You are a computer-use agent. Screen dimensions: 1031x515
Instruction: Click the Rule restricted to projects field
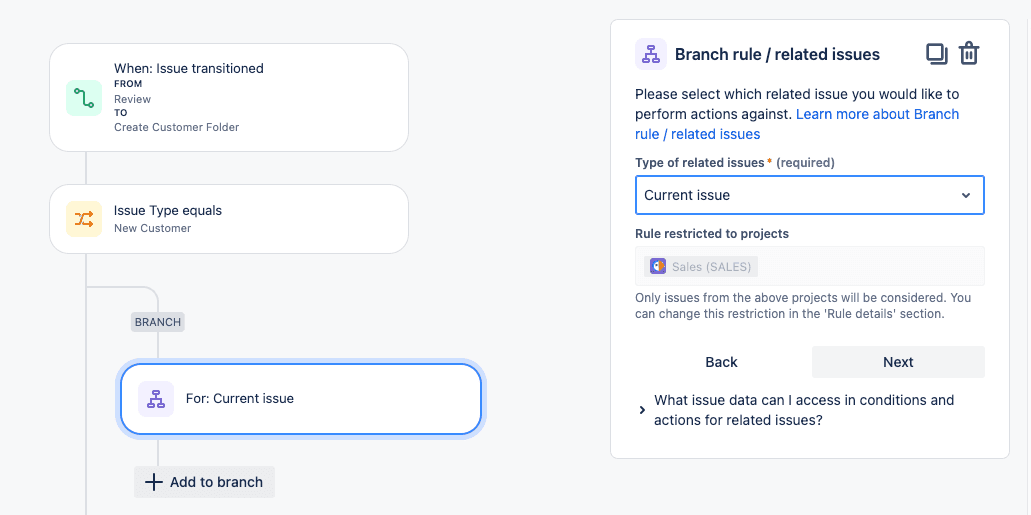pos(809,266)
